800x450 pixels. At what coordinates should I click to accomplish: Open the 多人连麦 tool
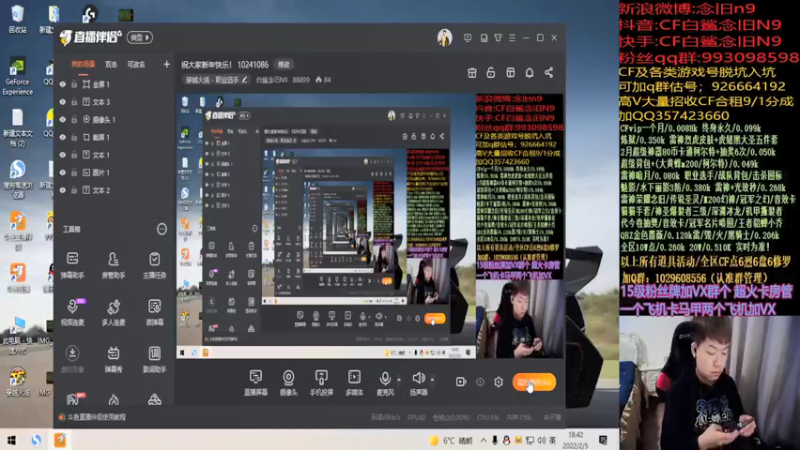point(113,311)
